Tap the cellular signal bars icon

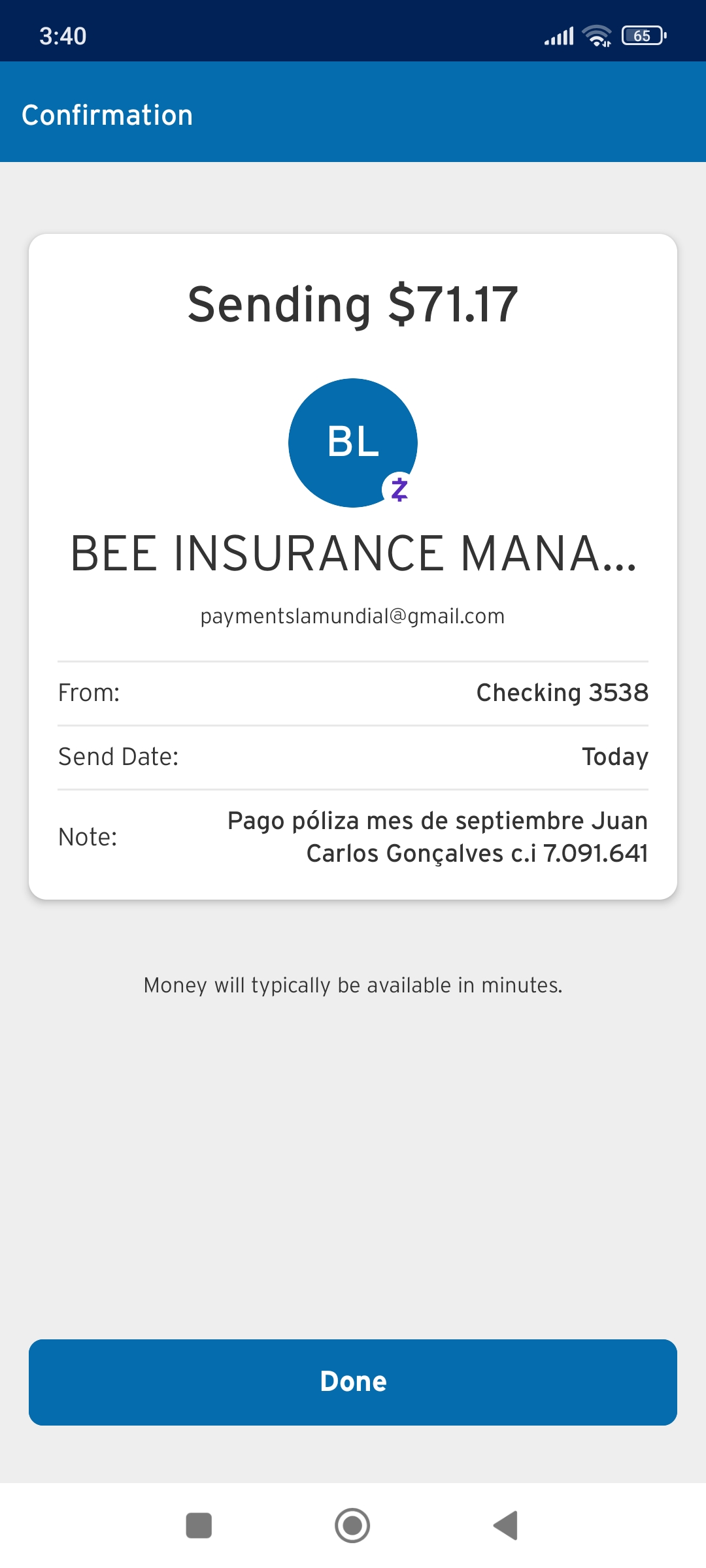(559, 36)
